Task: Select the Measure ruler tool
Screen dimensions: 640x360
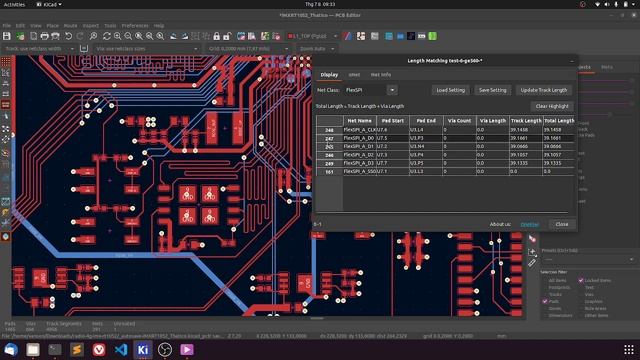Action: pyautogui.click(x=532, y=263)
